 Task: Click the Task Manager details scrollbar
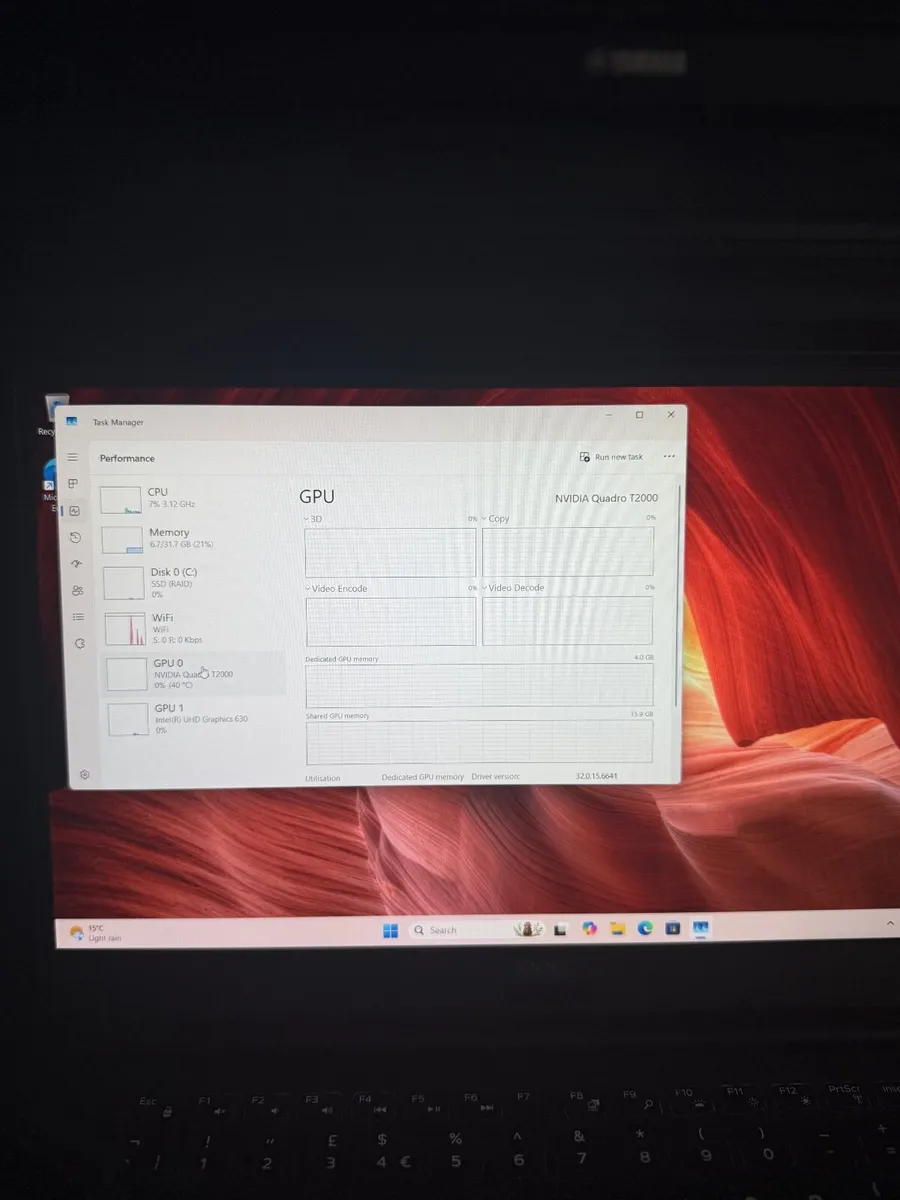coord(679,595)
